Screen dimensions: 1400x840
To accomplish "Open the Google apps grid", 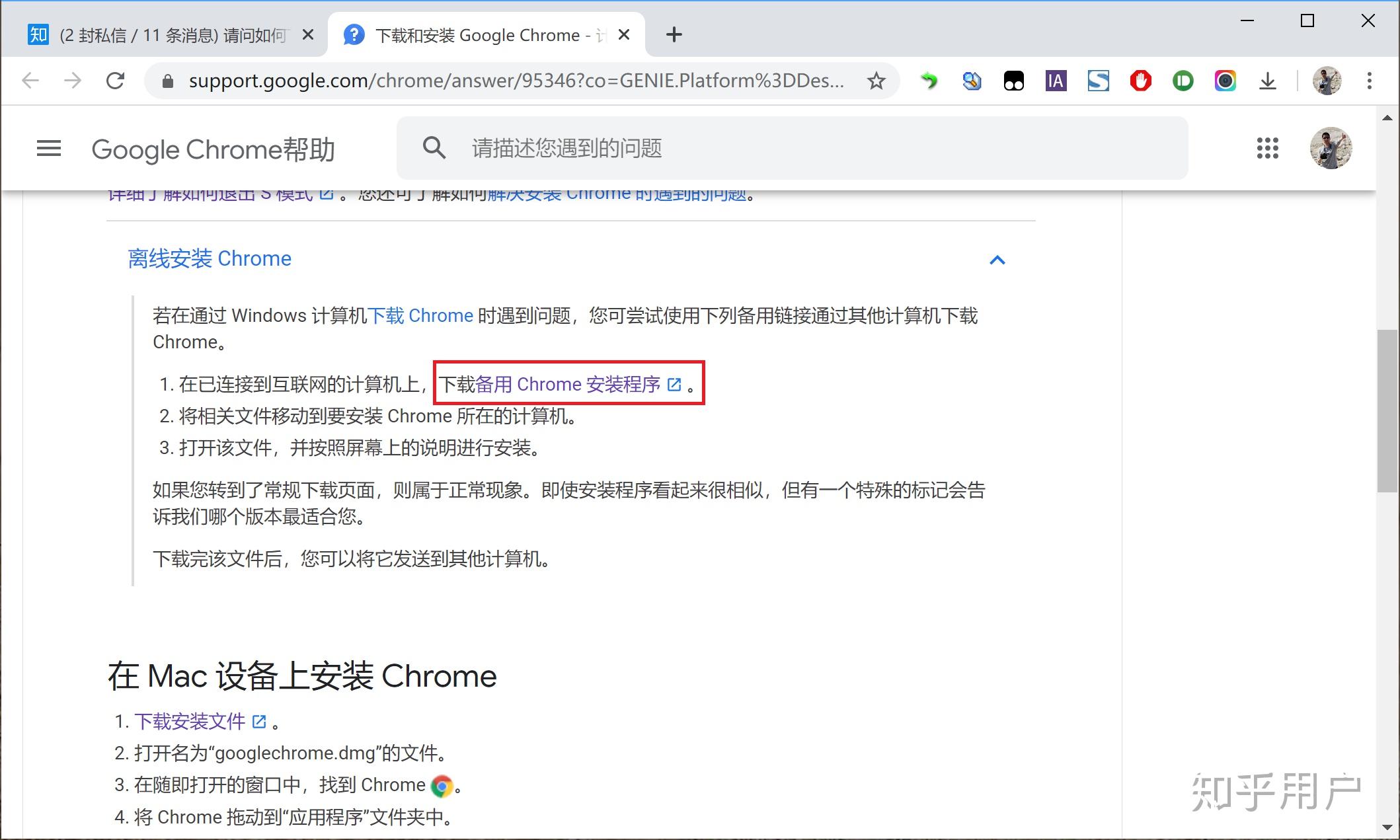I will coord(1268,148).
